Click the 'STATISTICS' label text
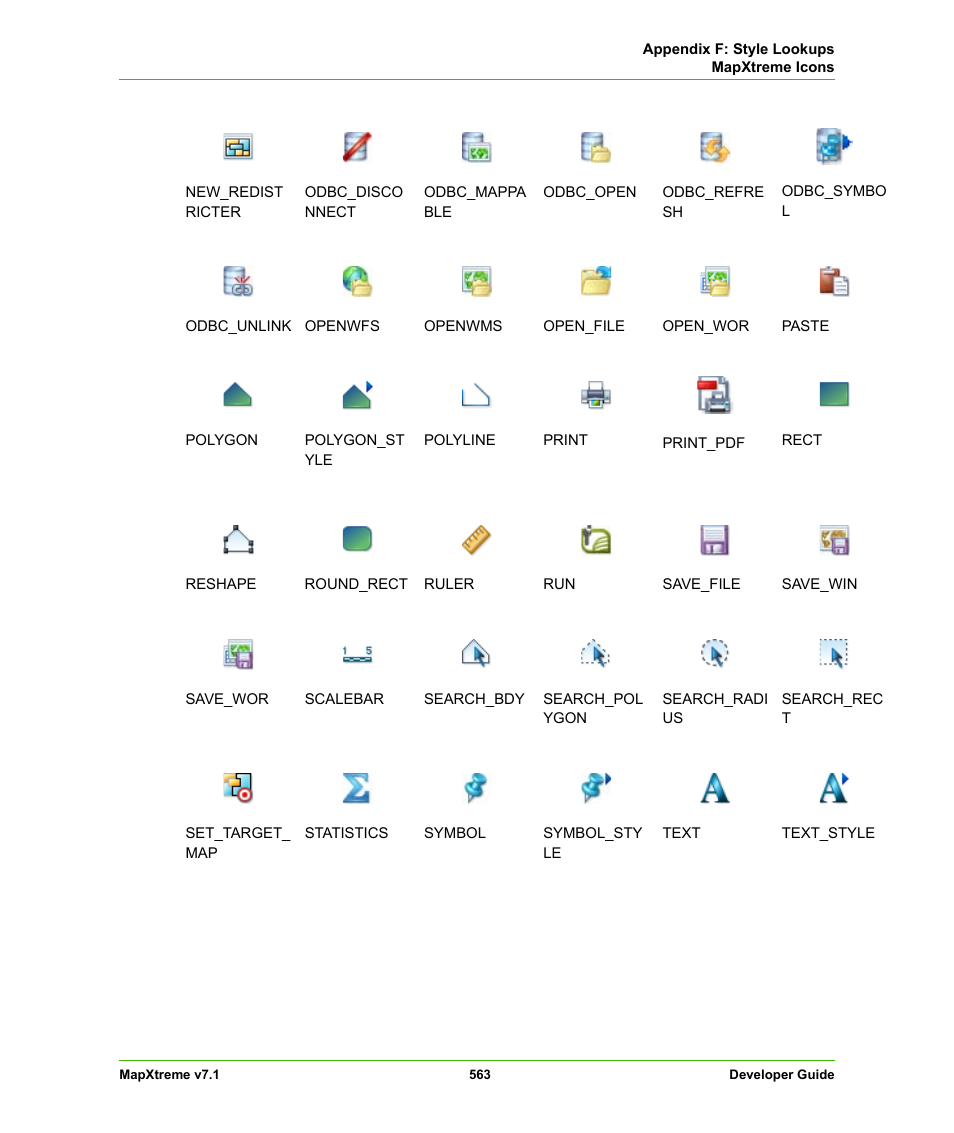The image size is (954, 1133). coord(346,833)
